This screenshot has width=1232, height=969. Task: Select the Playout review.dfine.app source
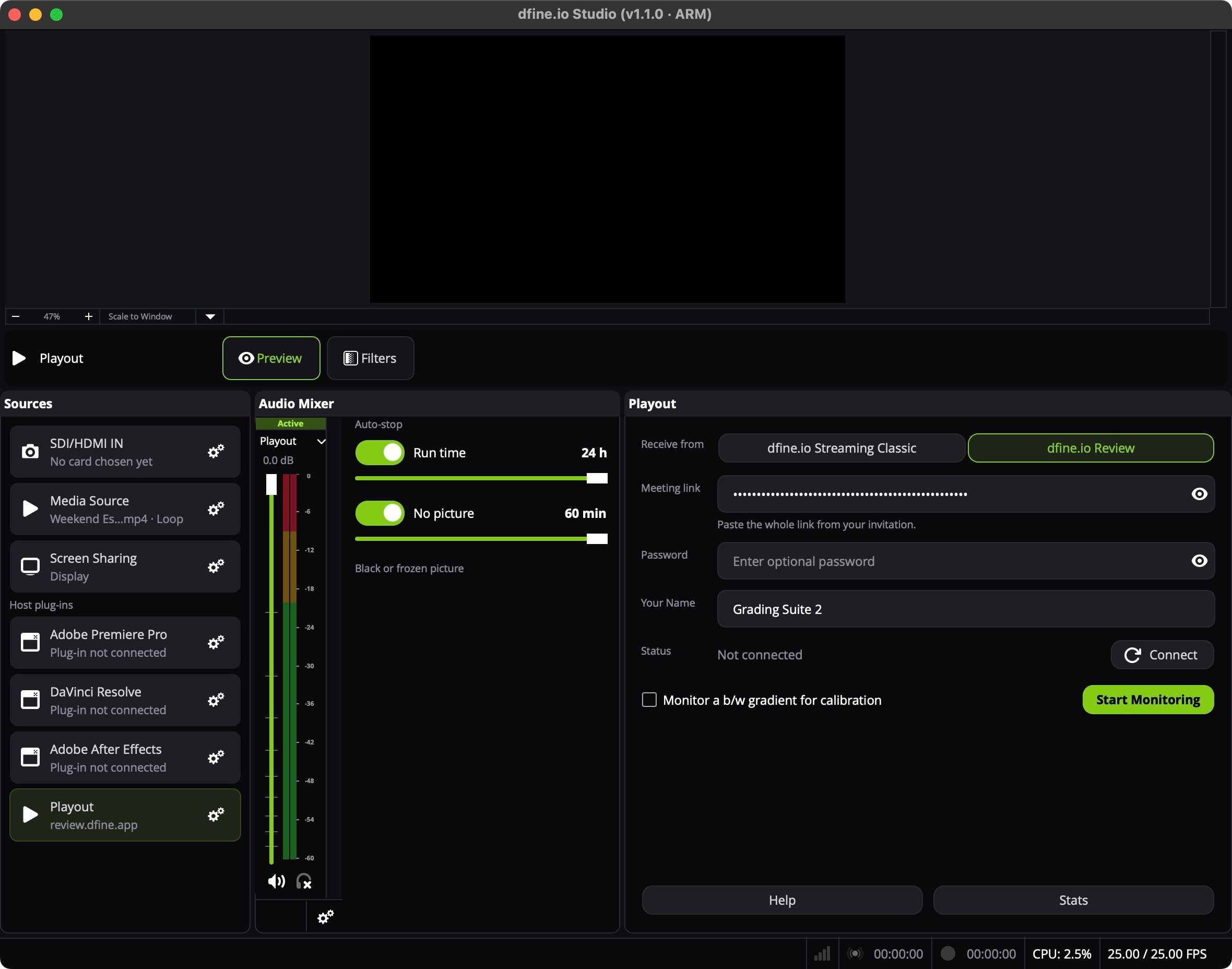pos(125,816)
